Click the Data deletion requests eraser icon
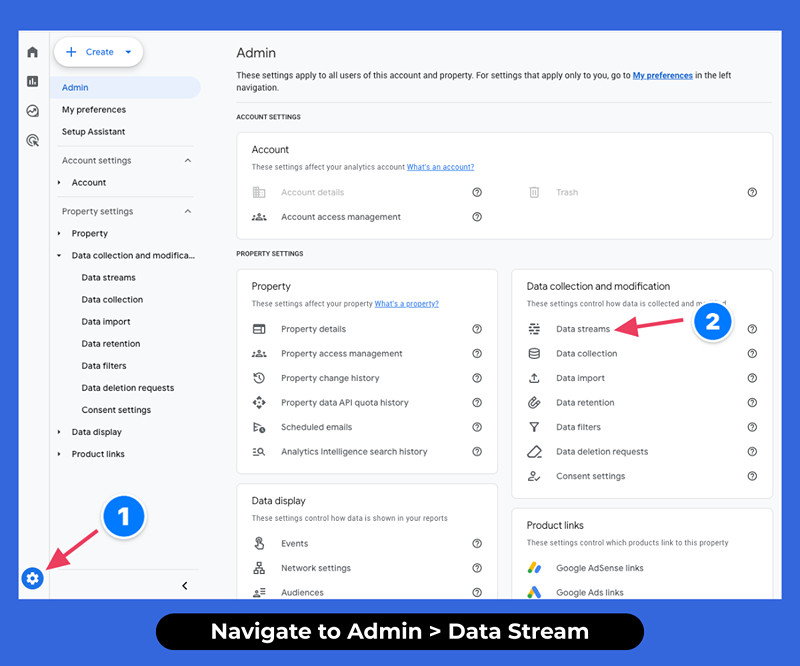 pyautogui.click(x=534, y=452)
